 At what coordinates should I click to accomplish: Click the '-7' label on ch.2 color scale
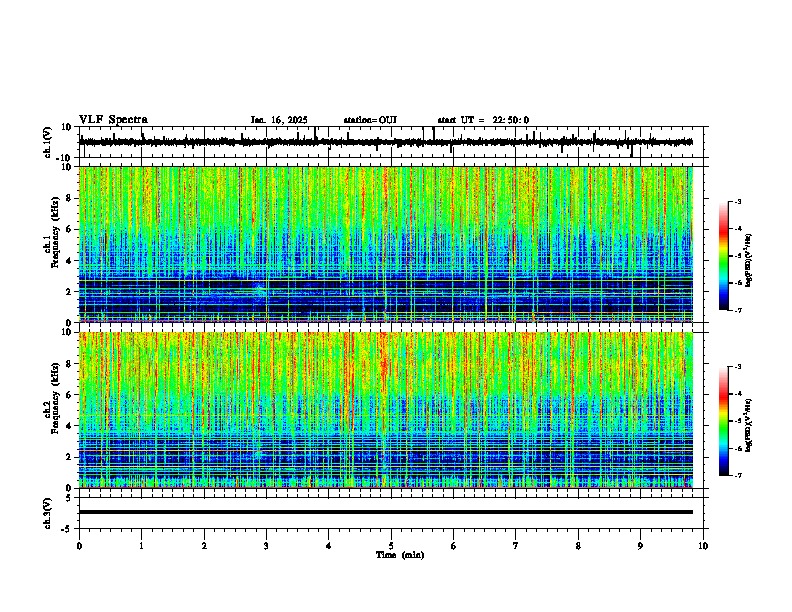coord(737,476)
